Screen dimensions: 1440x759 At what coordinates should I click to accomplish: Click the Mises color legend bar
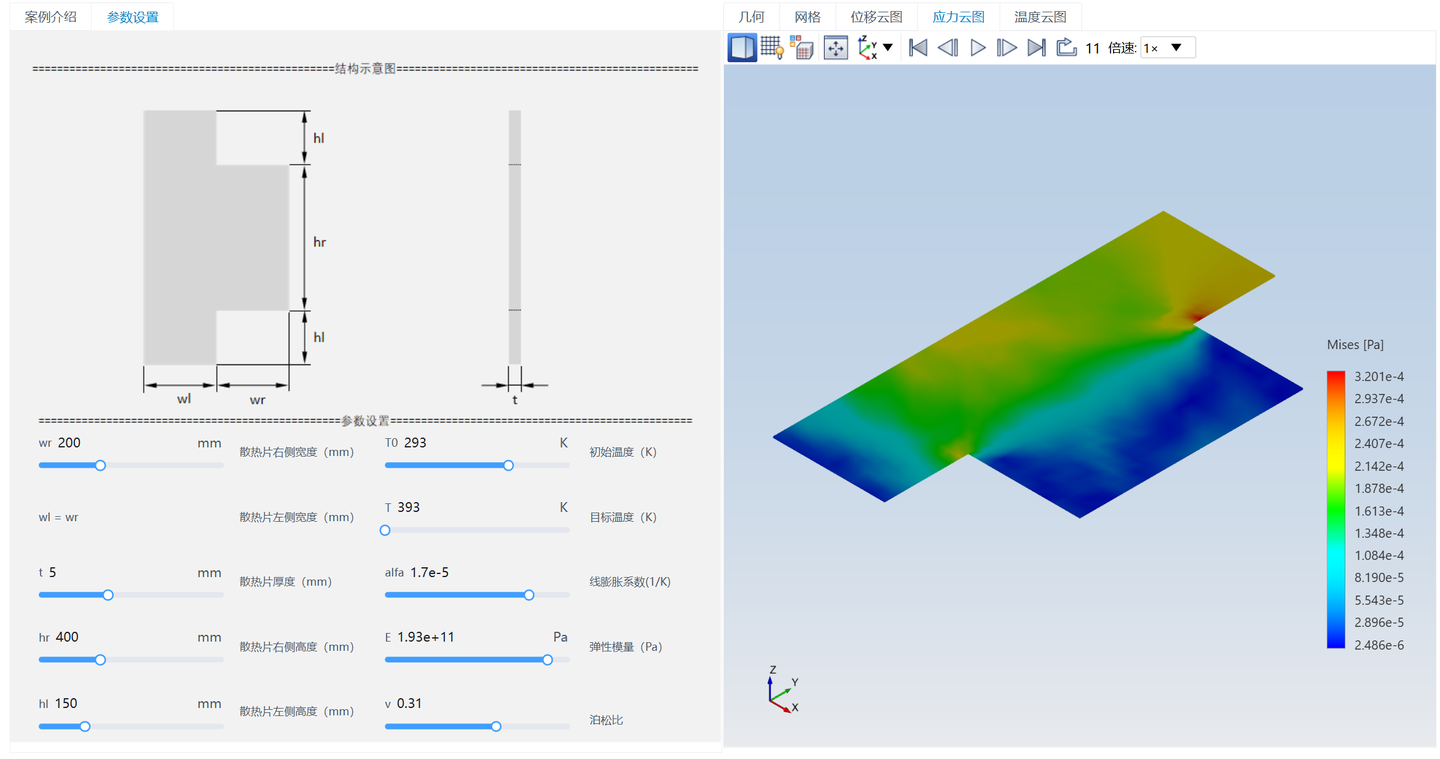[x=1336, y=510]
